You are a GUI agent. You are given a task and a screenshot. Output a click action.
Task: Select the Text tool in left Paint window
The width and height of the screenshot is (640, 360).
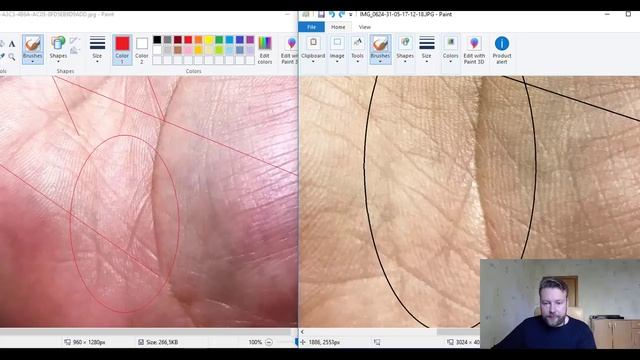pos(12,44)
